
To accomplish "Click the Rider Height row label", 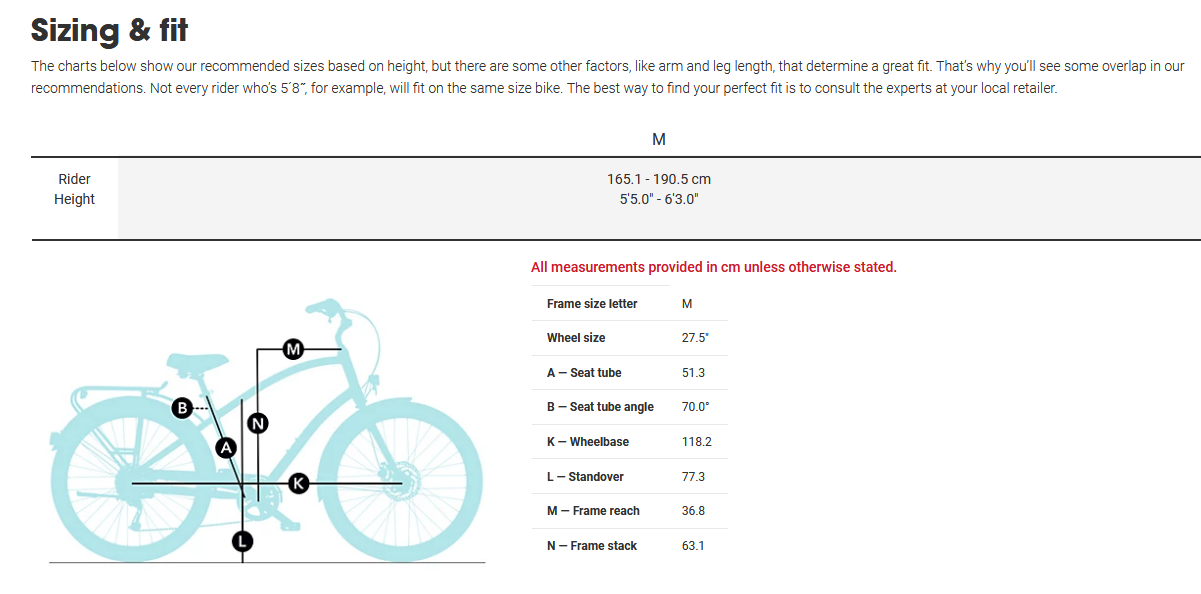I will (75, 189).
